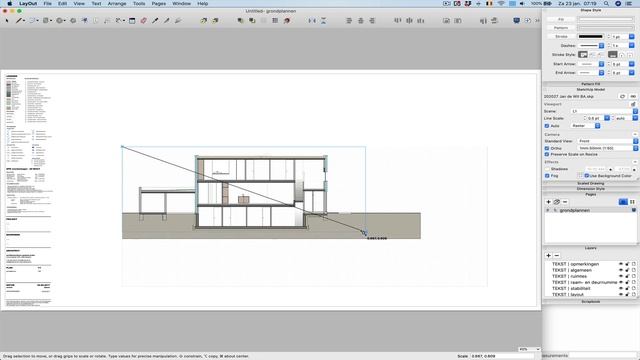Delete layer with the Layers minus button
The height and width of the screenshot is (360, 640).
pos(557,256)
